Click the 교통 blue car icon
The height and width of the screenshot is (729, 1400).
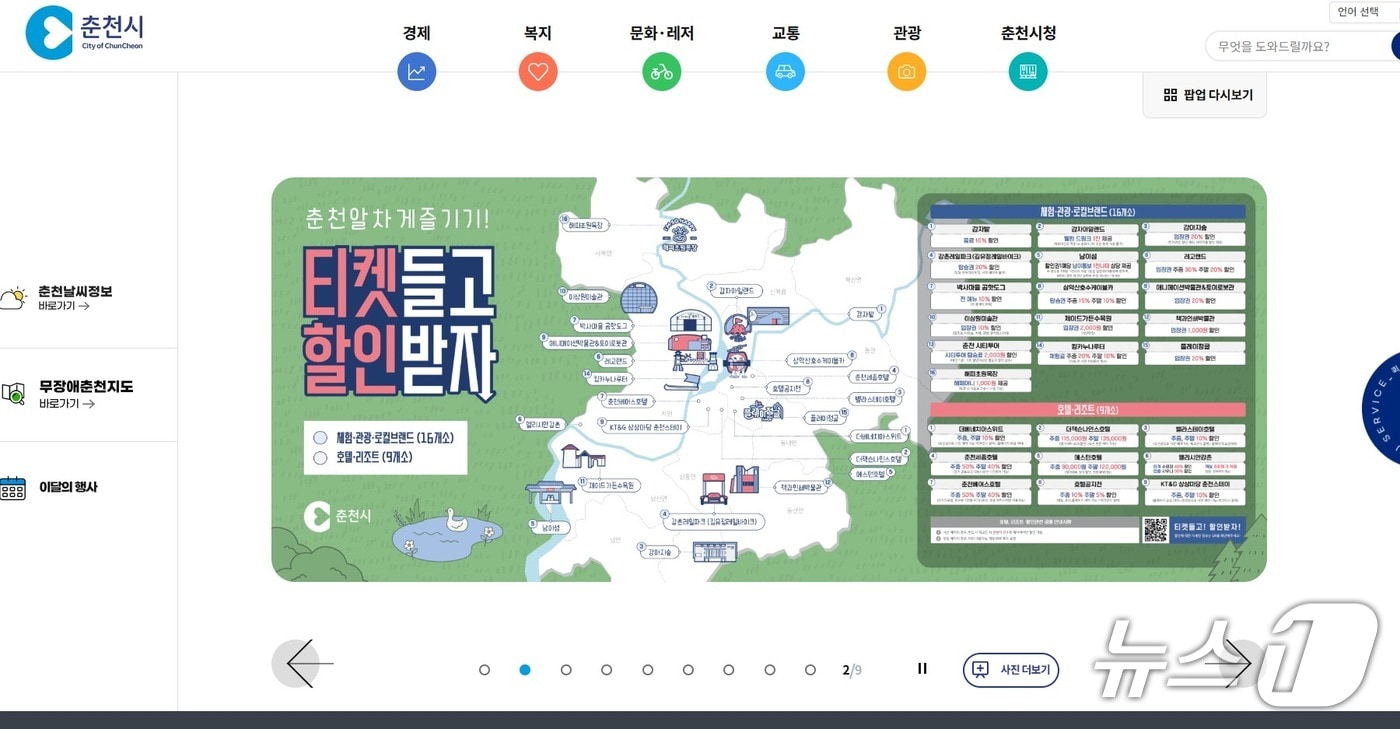click(x=784, y=71)
